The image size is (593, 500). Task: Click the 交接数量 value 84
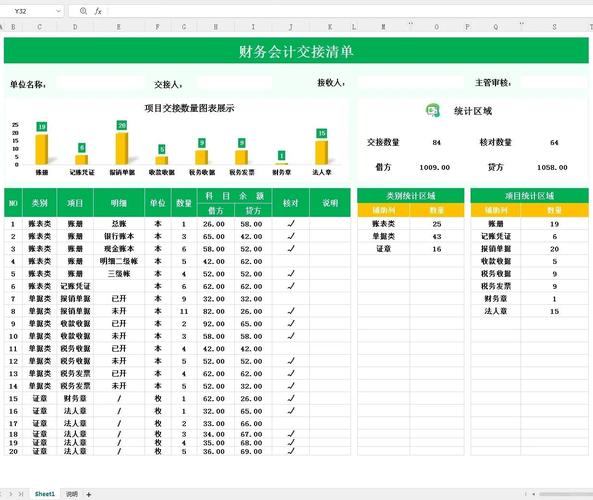(x=436, y=143)
